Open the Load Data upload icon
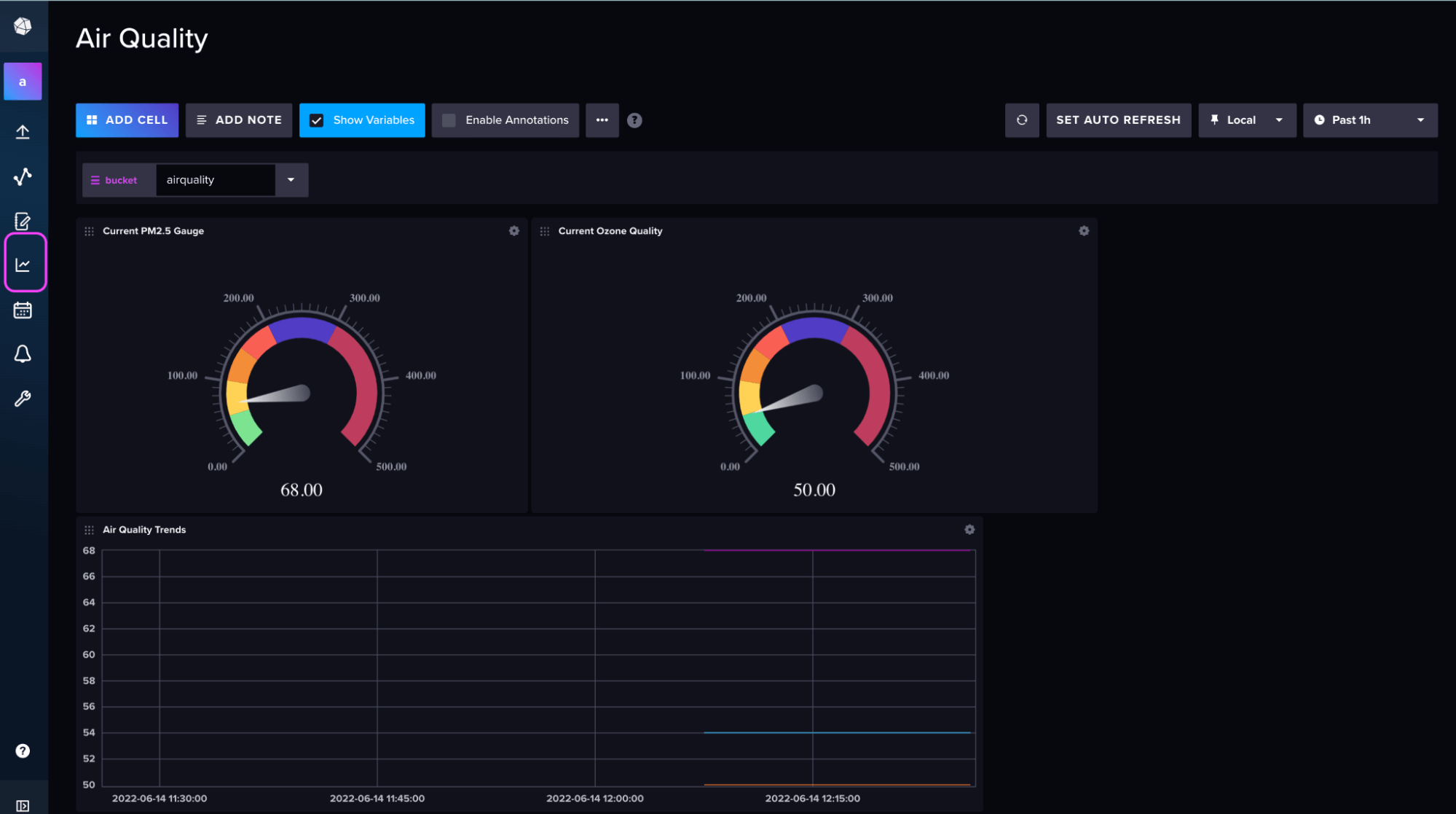1456x814 pixels. coord(23,132)
